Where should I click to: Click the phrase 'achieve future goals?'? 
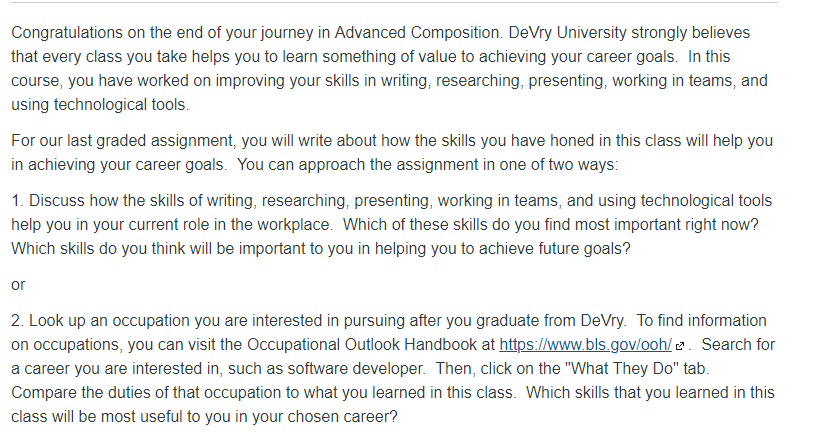[555, 248]
